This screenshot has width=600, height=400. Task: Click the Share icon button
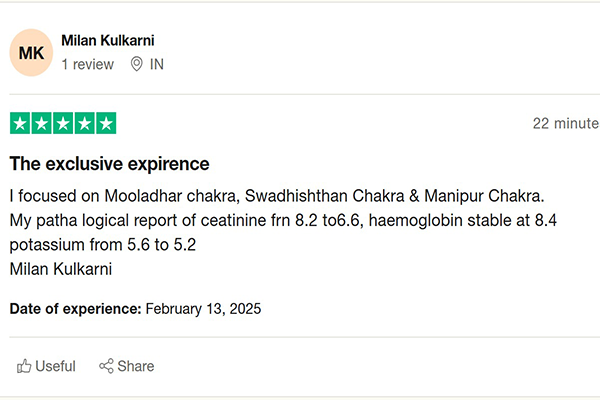pos(106,366)
